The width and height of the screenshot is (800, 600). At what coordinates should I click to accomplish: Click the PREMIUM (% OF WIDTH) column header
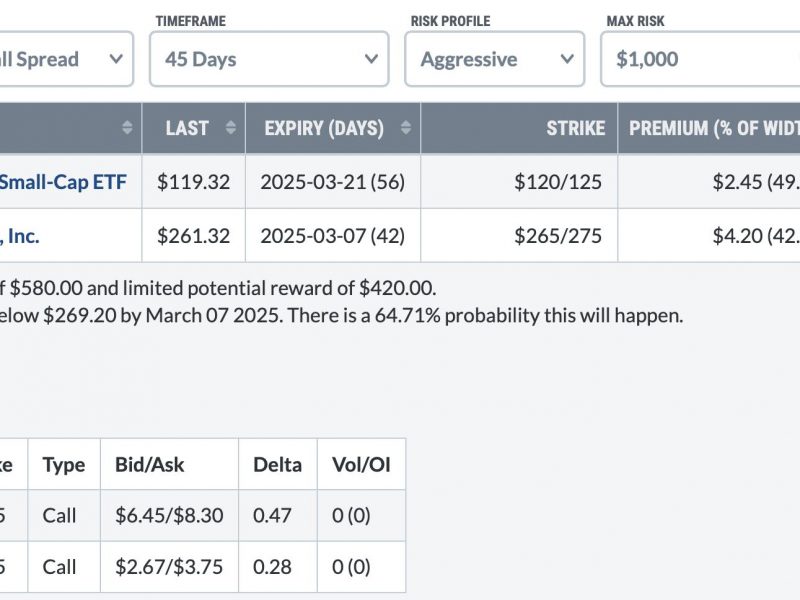point(709,128)
